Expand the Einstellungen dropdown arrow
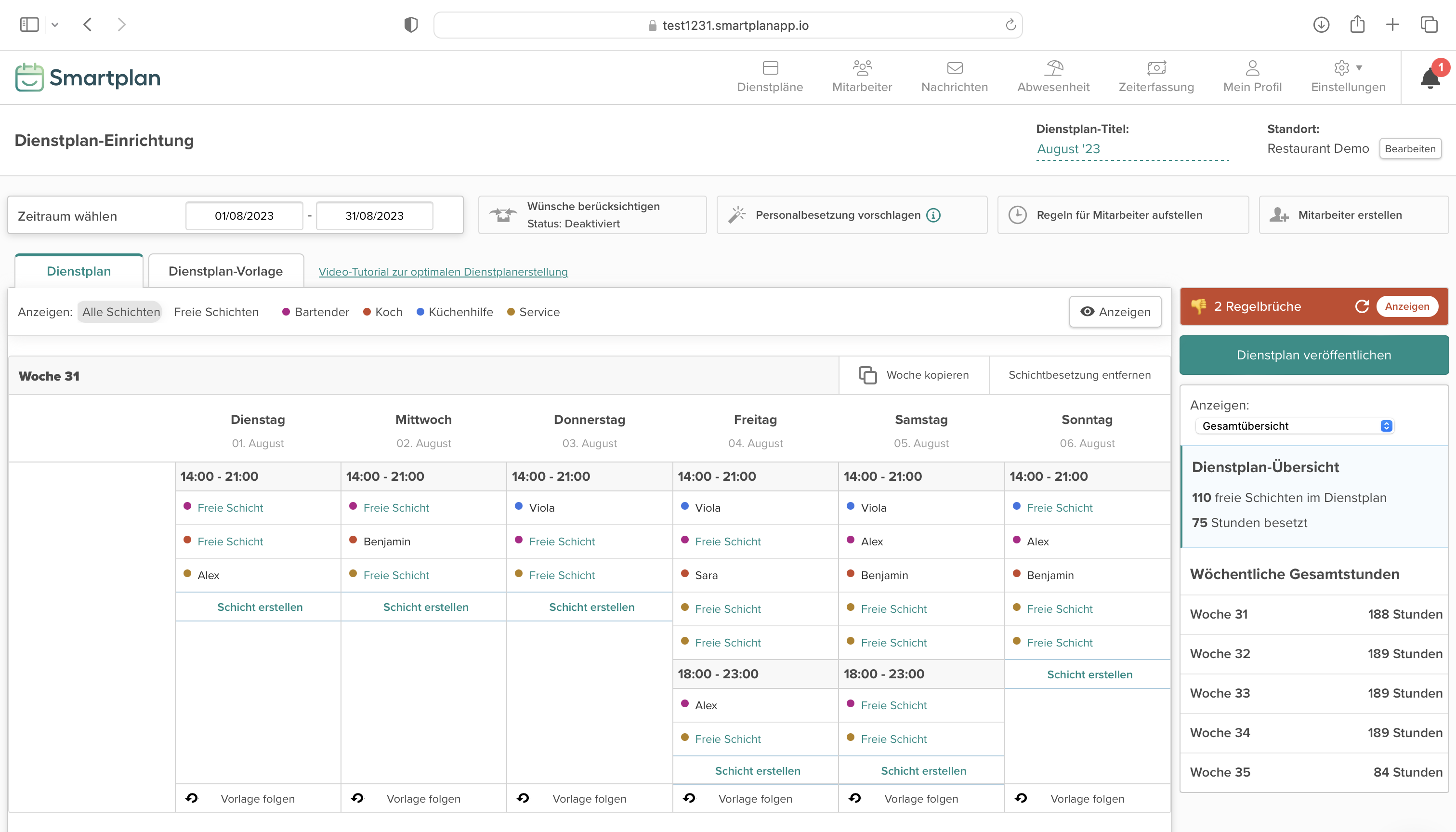The width and height of the screenshot is (1456, 832). click(1359, 67)
